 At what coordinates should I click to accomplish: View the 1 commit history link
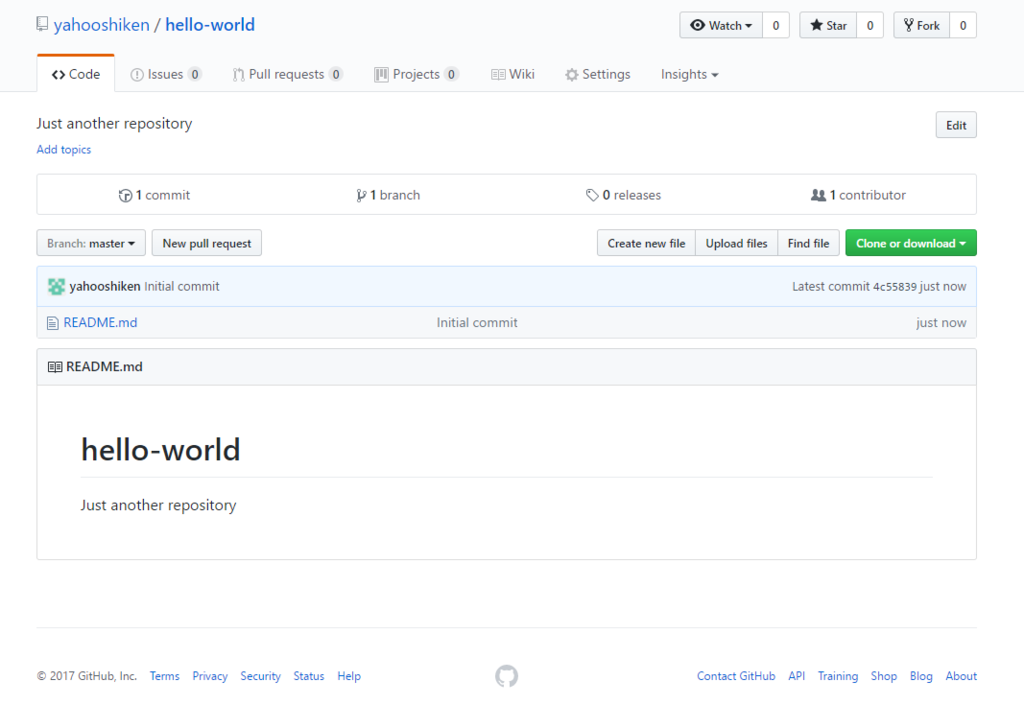pyautogui.click(x=154, y=195)
